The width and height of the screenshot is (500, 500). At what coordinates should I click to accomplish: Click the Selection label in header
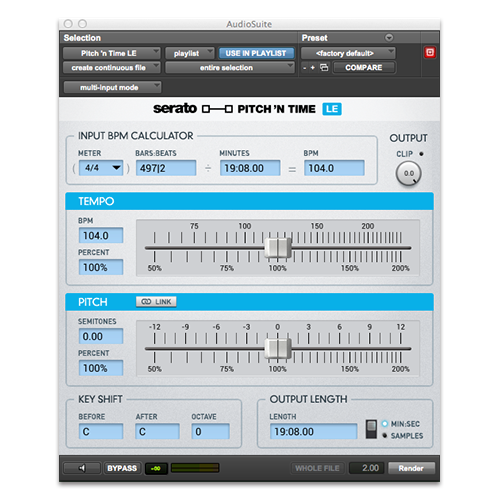(82, 38)
